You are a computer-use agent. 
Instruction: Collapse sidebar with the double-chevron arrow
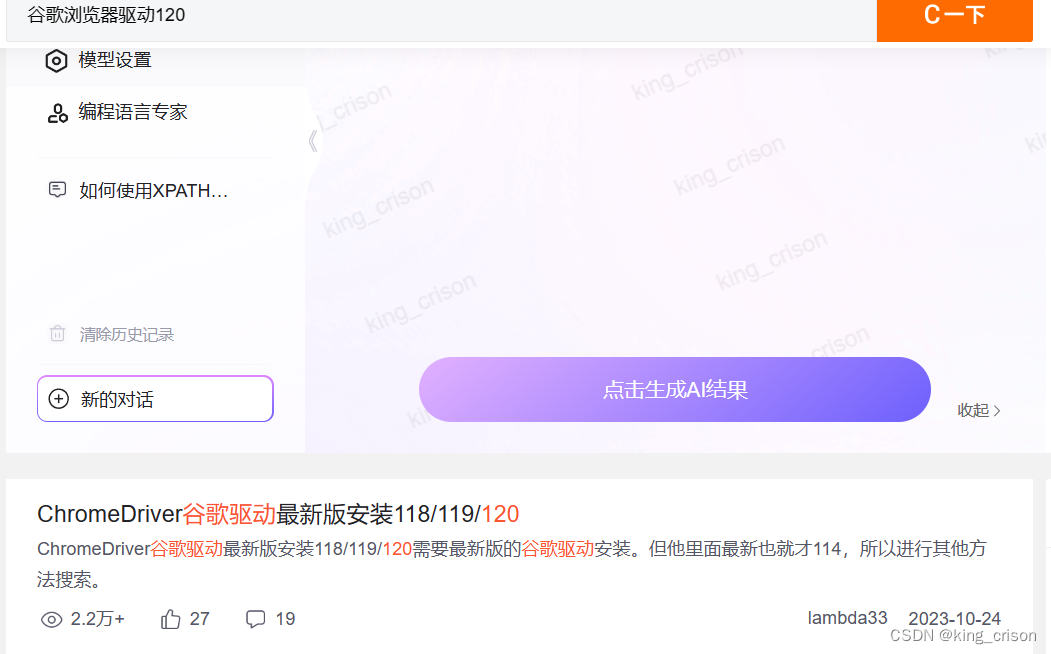(313, 141)
